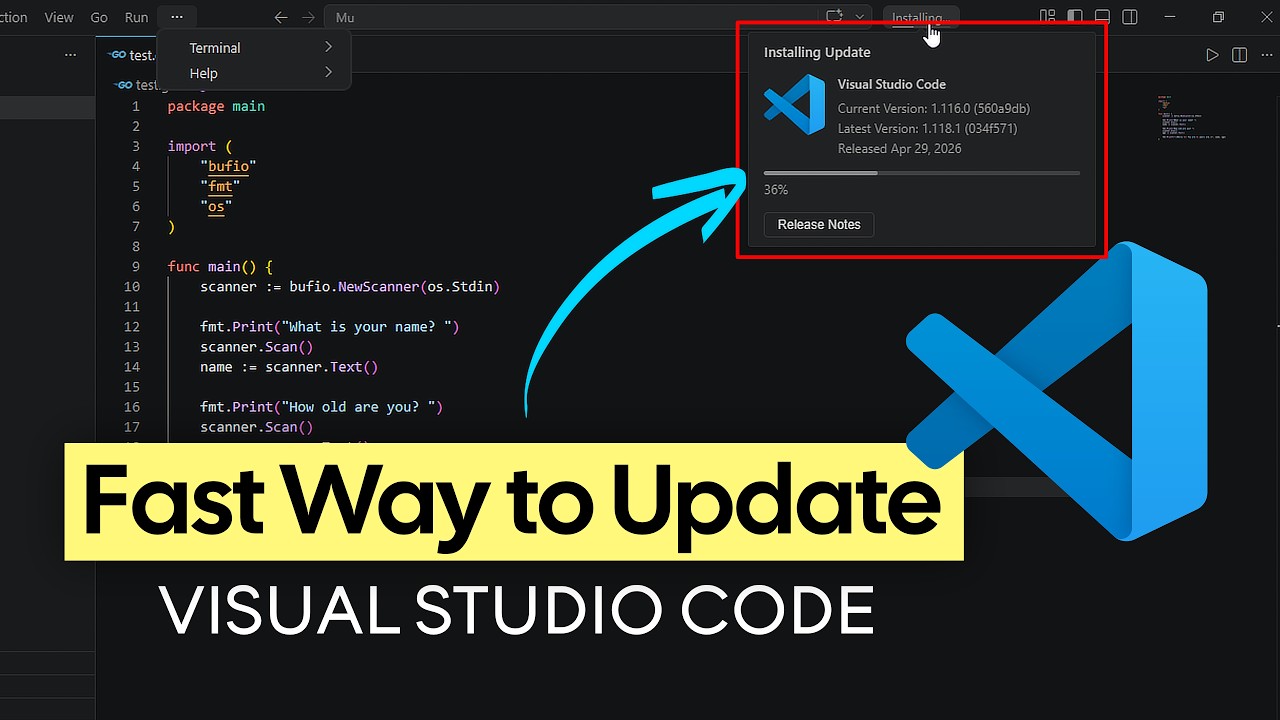
Task: Click the "How old are you? " string
Action: [x=358, y=406]
